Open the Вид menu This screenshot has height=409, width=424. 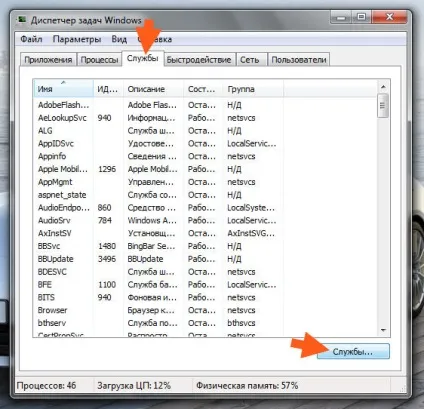click(x=119, y=39)
